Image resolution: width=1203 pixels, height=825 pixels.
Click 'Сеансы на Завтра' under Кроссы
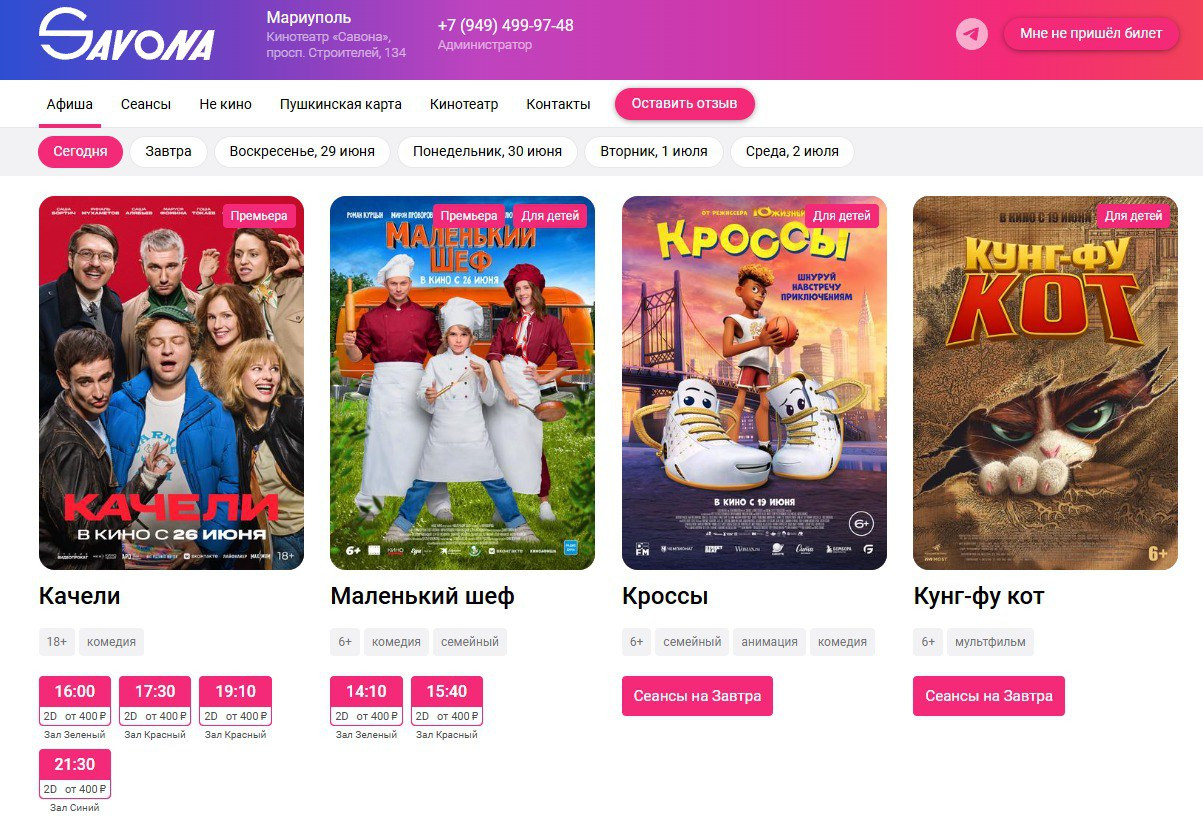[697, 696]
